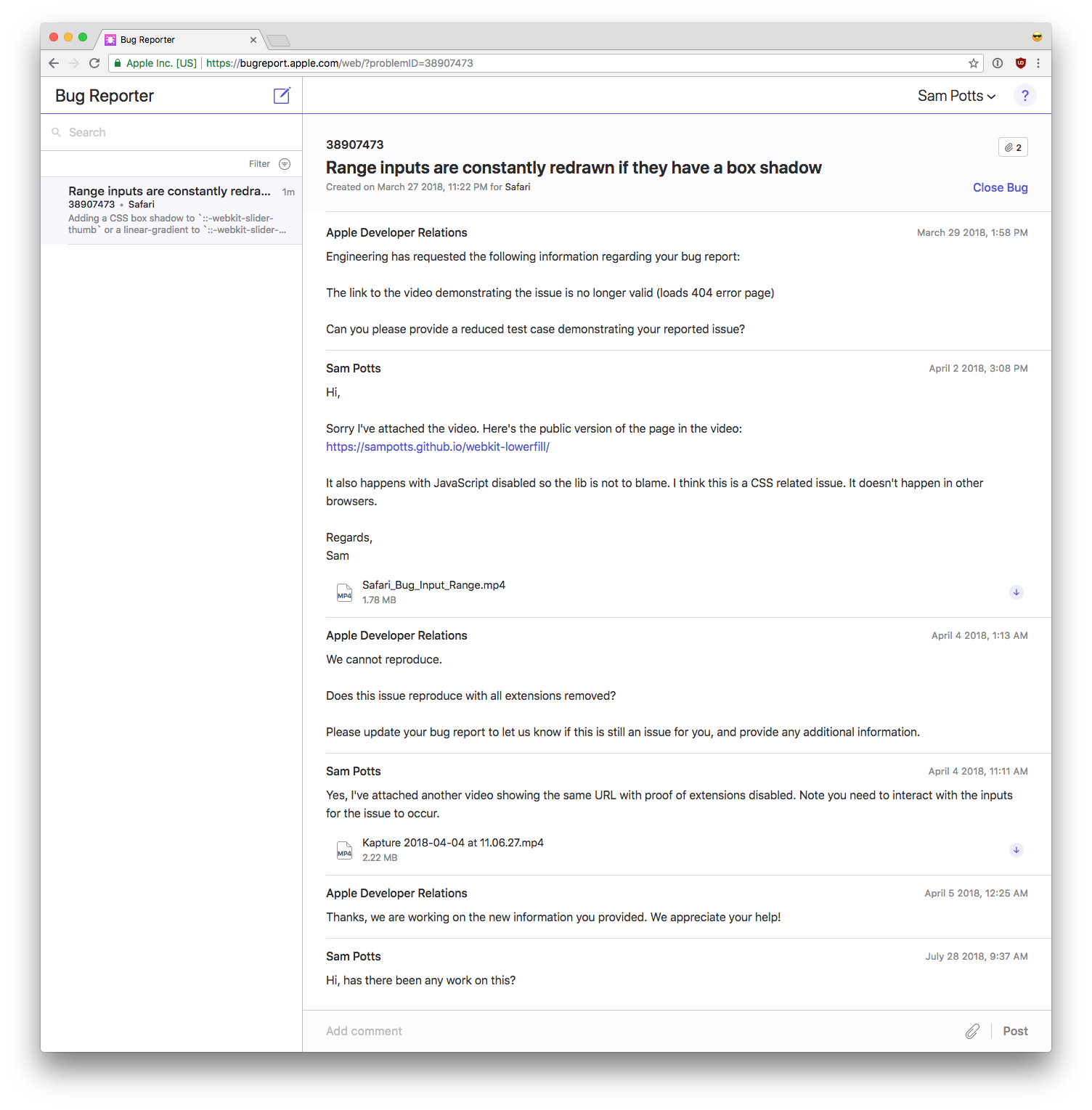Image resolution: width=1092 pixels, height=1110 pixels.
Task: Post the comment
Action: [x=1015, y=1031]
